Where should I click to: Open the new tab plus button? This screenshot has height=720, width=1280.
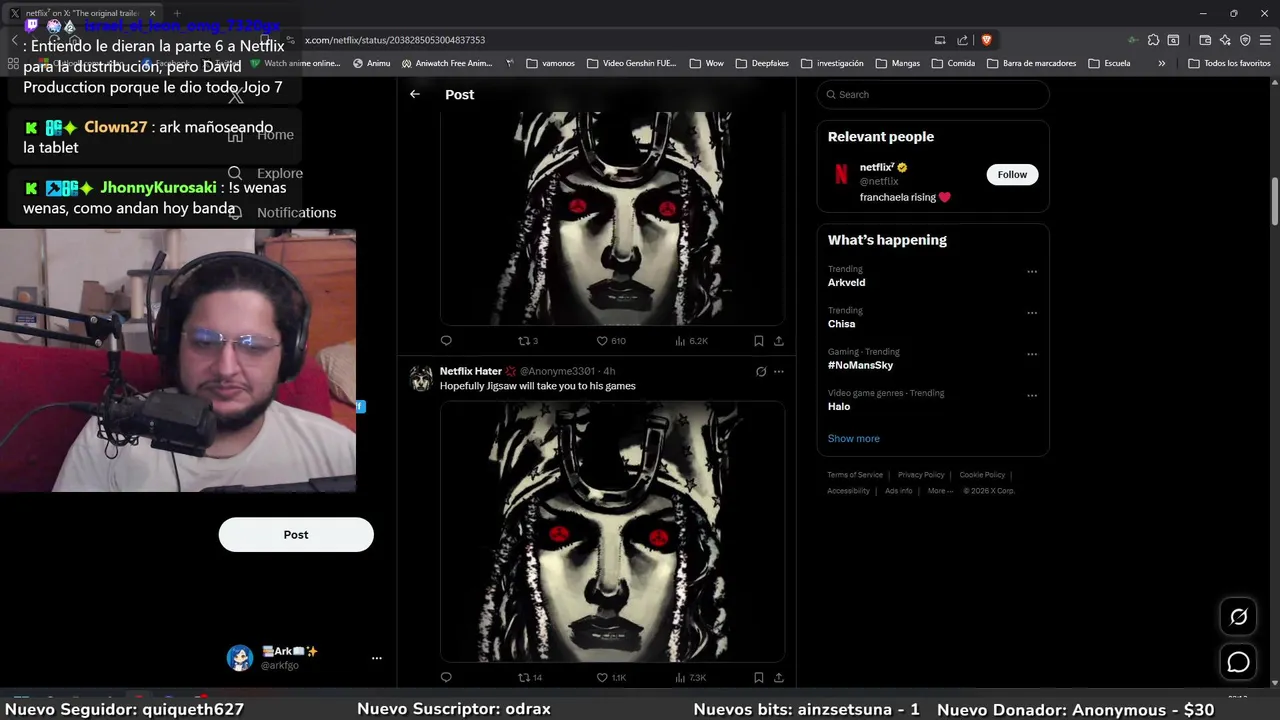coord(177,13)
